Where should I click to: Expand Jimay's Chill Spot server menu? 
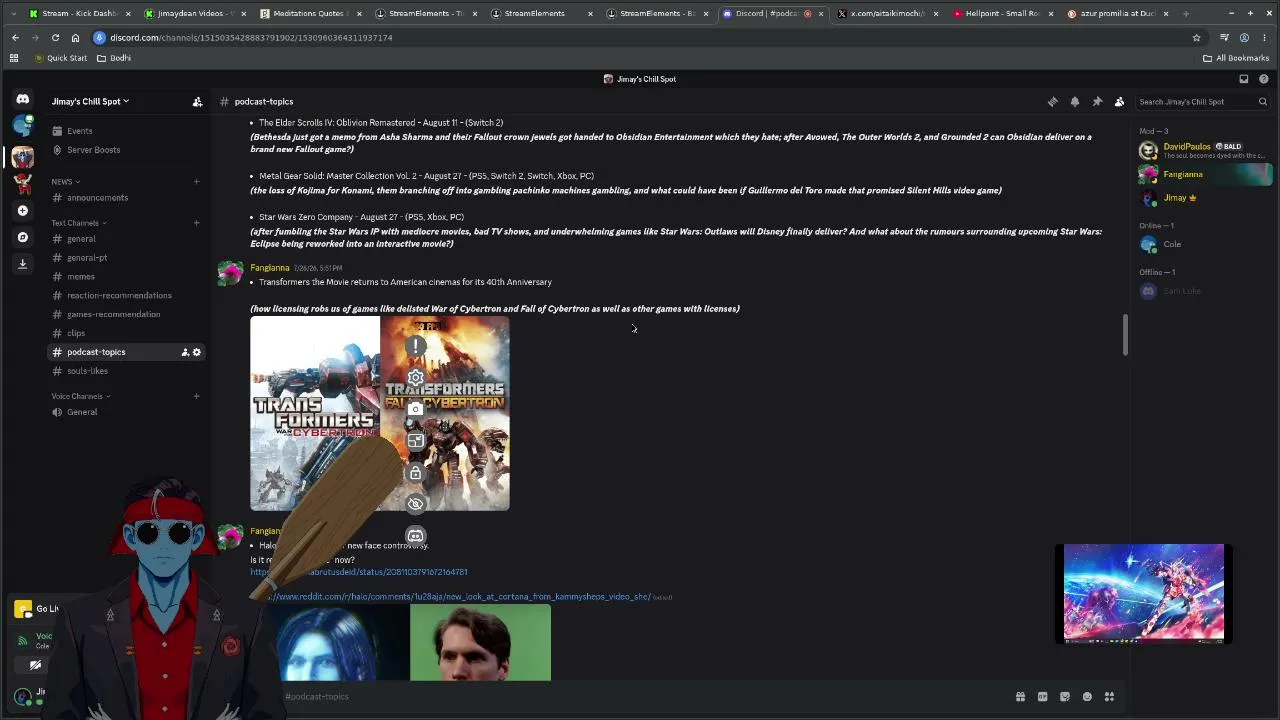pos(90,102)
